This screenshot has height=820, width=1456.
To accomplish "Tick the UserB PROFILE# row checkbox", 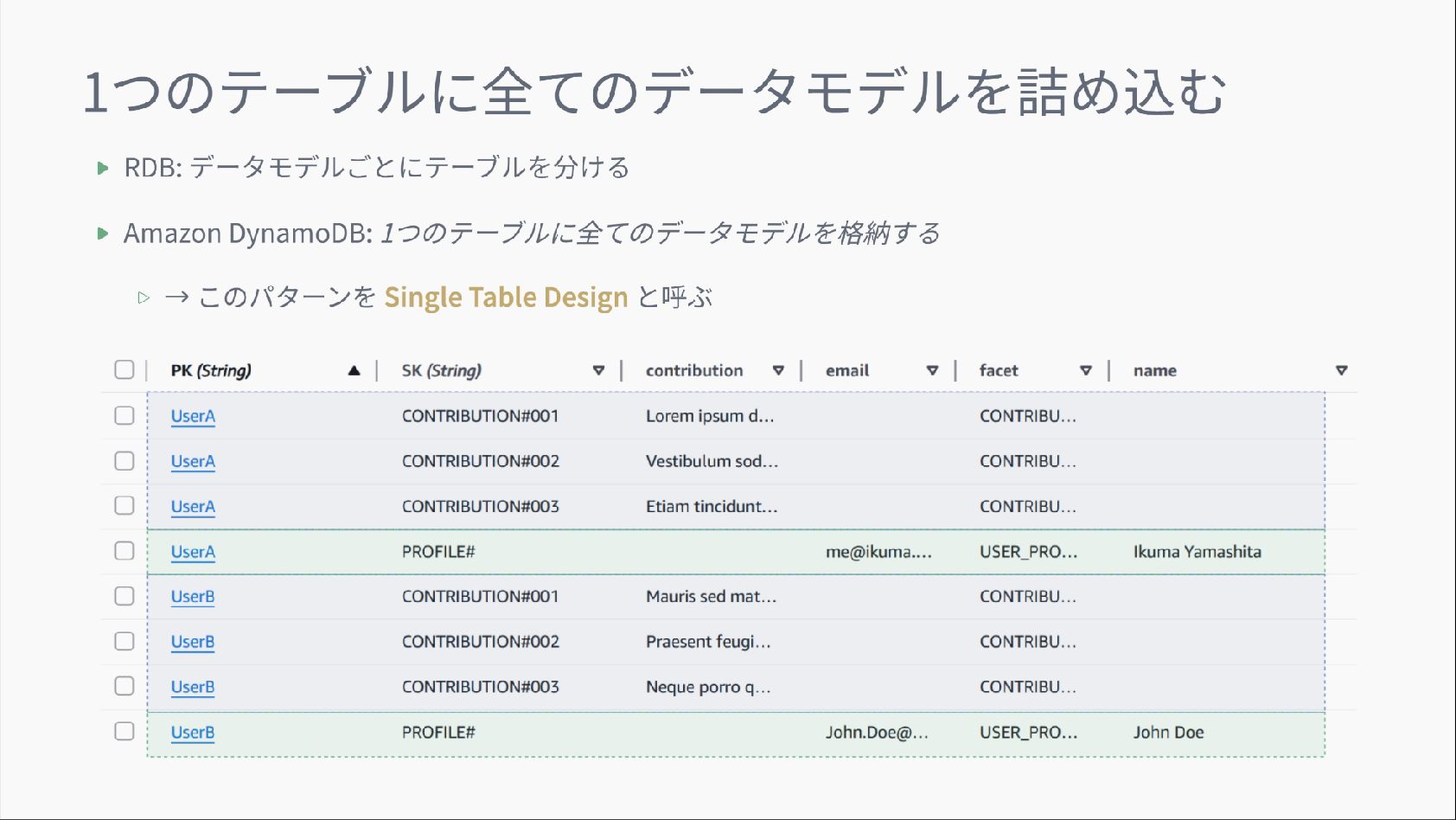I will pyautogui.click(x=125, y=732).
